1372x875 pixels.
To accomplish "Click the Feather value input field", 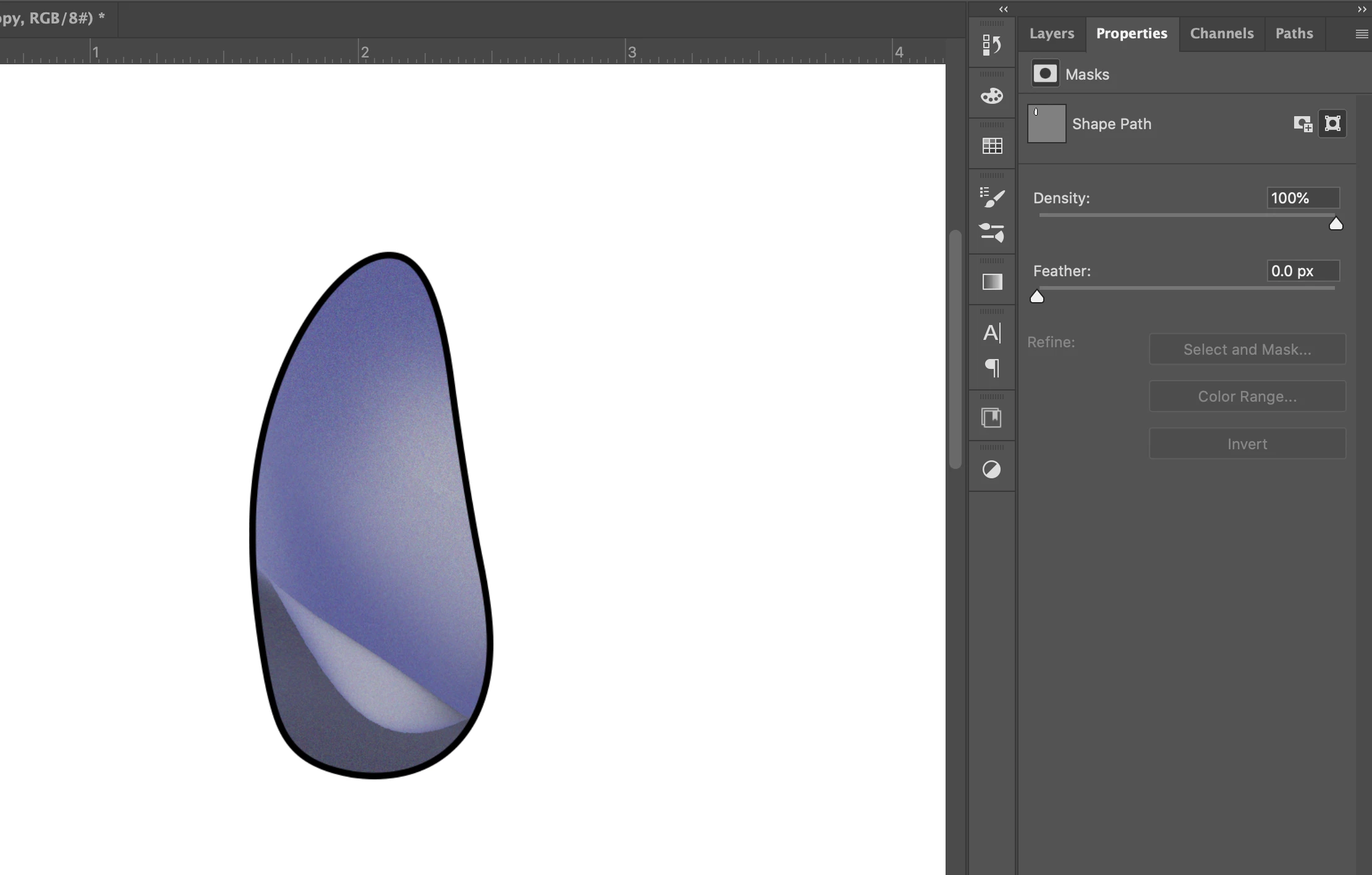I will click(1303, 271).
